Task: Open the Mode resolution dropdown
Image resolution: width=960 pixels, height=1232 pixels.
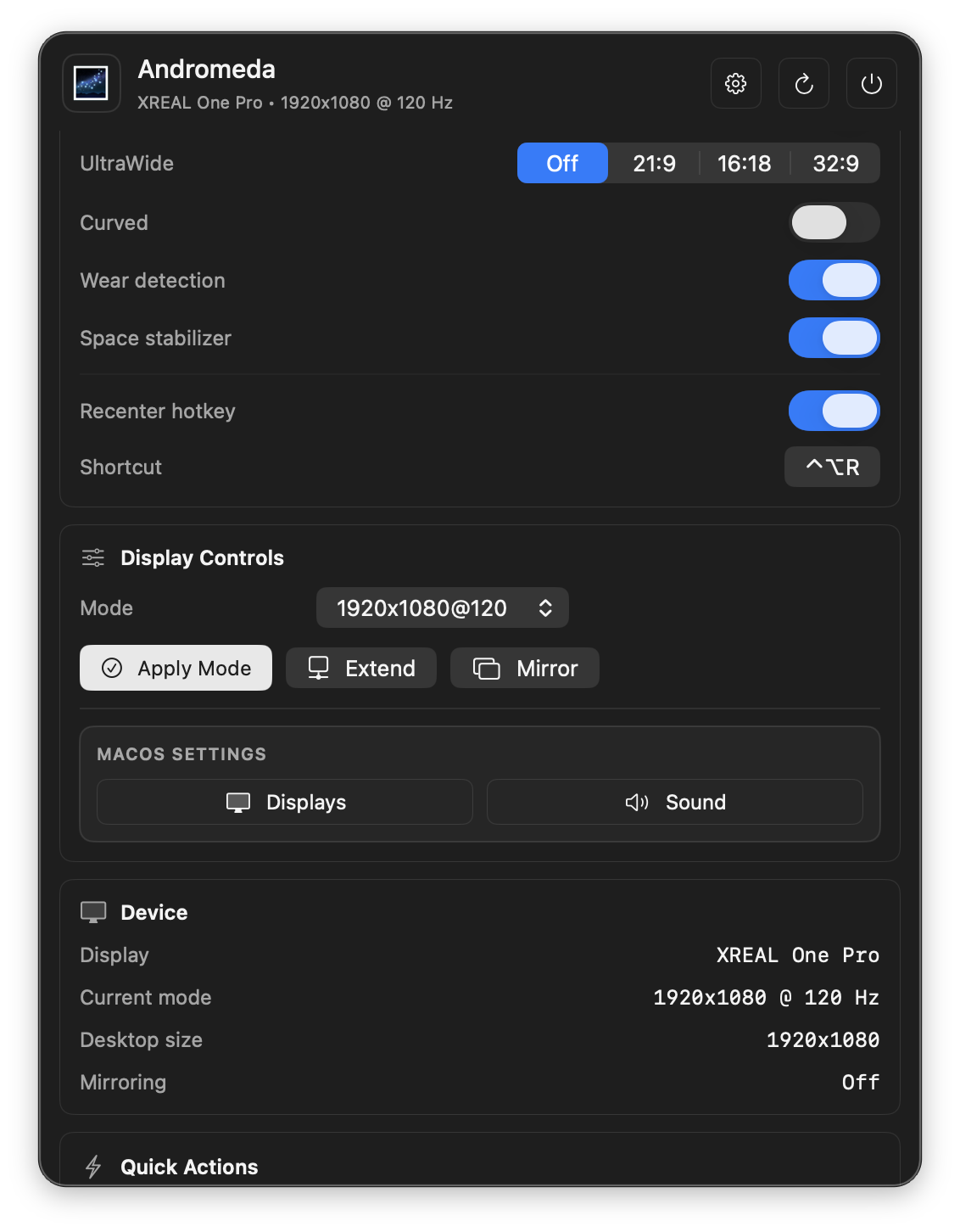Action: pyautogui.click(x=443, y=608)
